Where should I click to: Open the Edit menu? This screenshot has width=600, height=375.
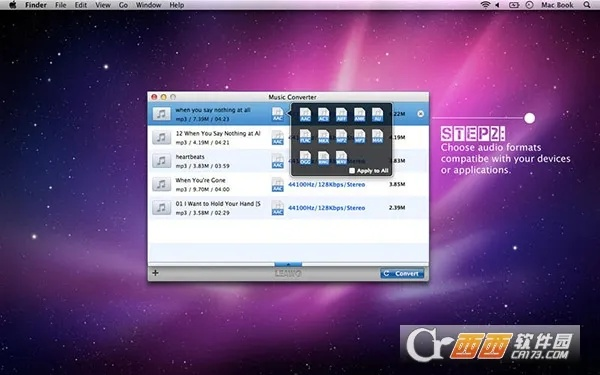click(x=81, y=5)
